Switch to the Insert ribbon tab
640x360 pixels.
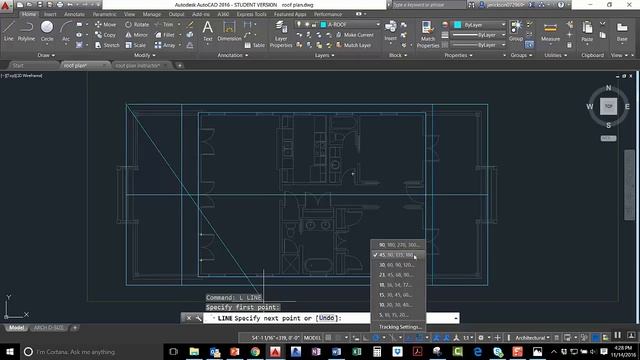50,14
